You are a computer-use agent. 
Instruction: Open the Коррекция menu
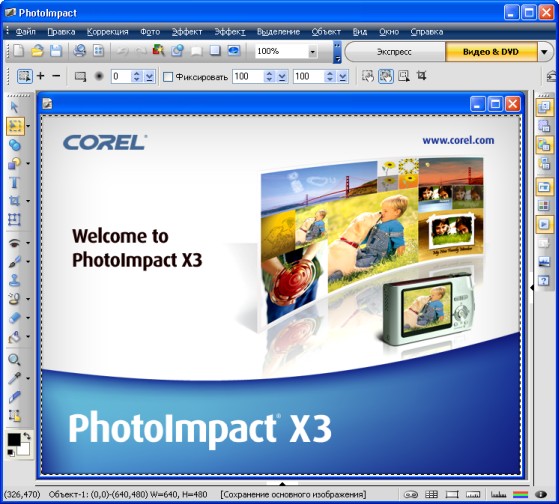coord(107,32)
